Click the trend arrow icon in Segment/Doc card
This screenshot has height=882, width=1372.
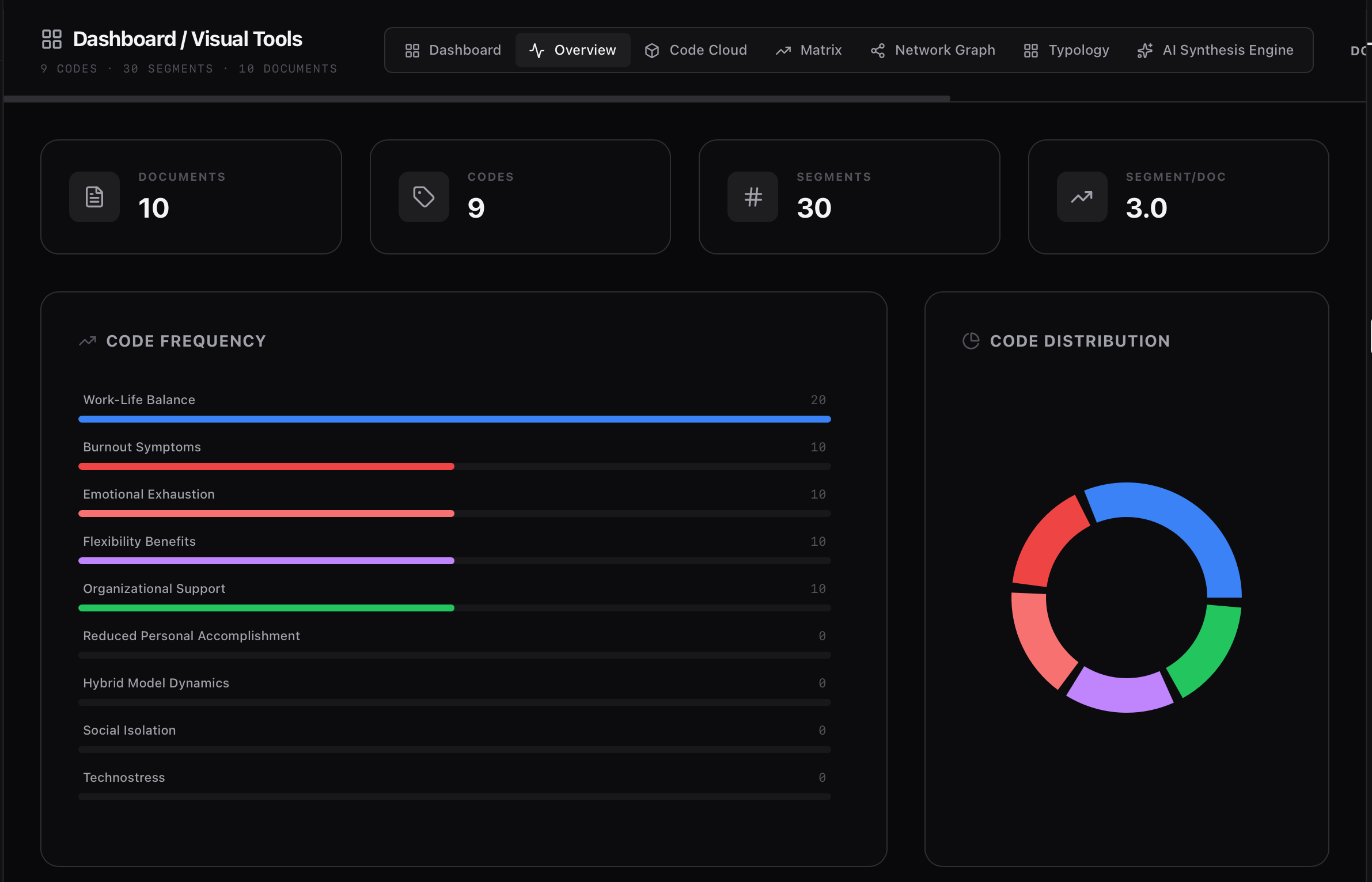coord(1082,197)
